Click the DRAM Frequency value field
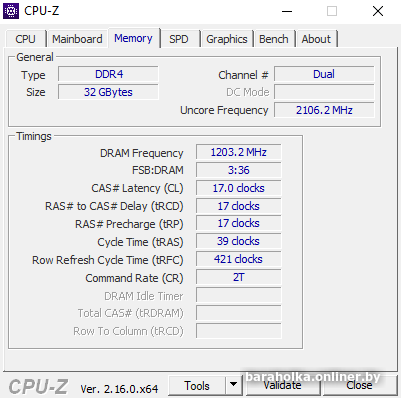This screenshot has height=398, width=401. pyautogui.click(x=239, y=152)
